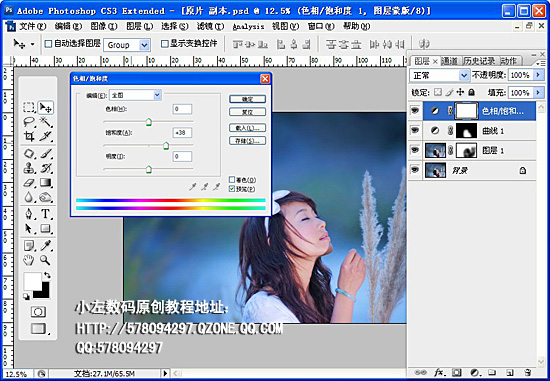Select the Zoom tool
The height and width of the screenshot is (381, 550).
pos(46,260)
